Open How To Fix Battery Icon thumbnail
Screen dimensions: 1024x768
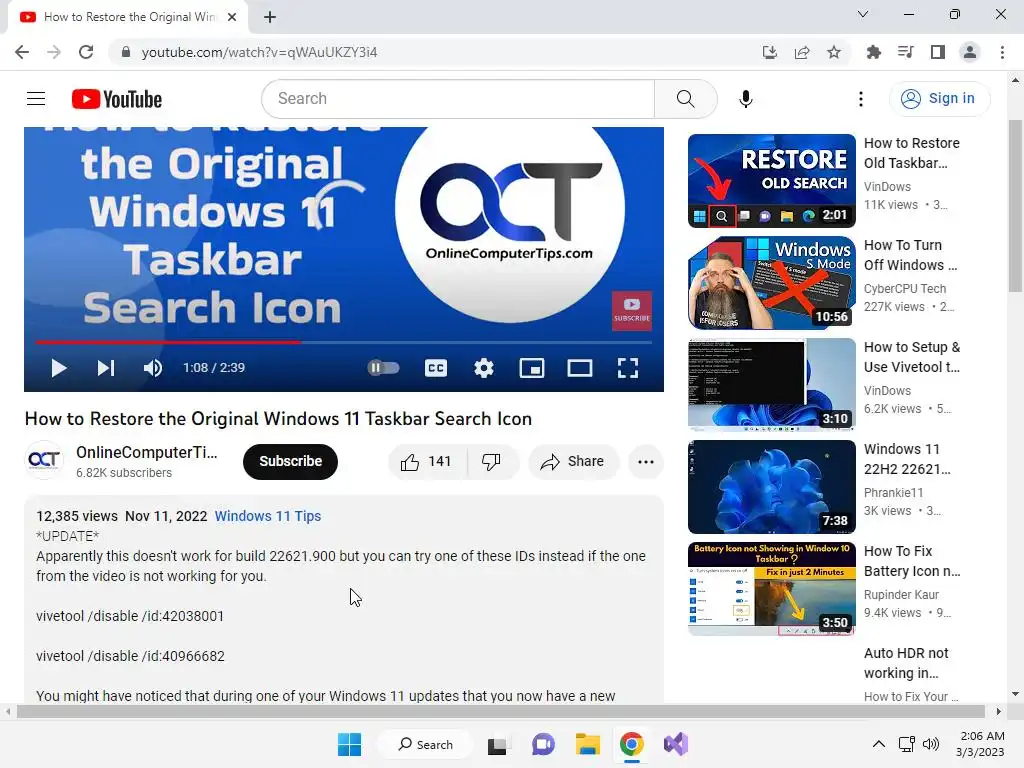click(771, 588)
